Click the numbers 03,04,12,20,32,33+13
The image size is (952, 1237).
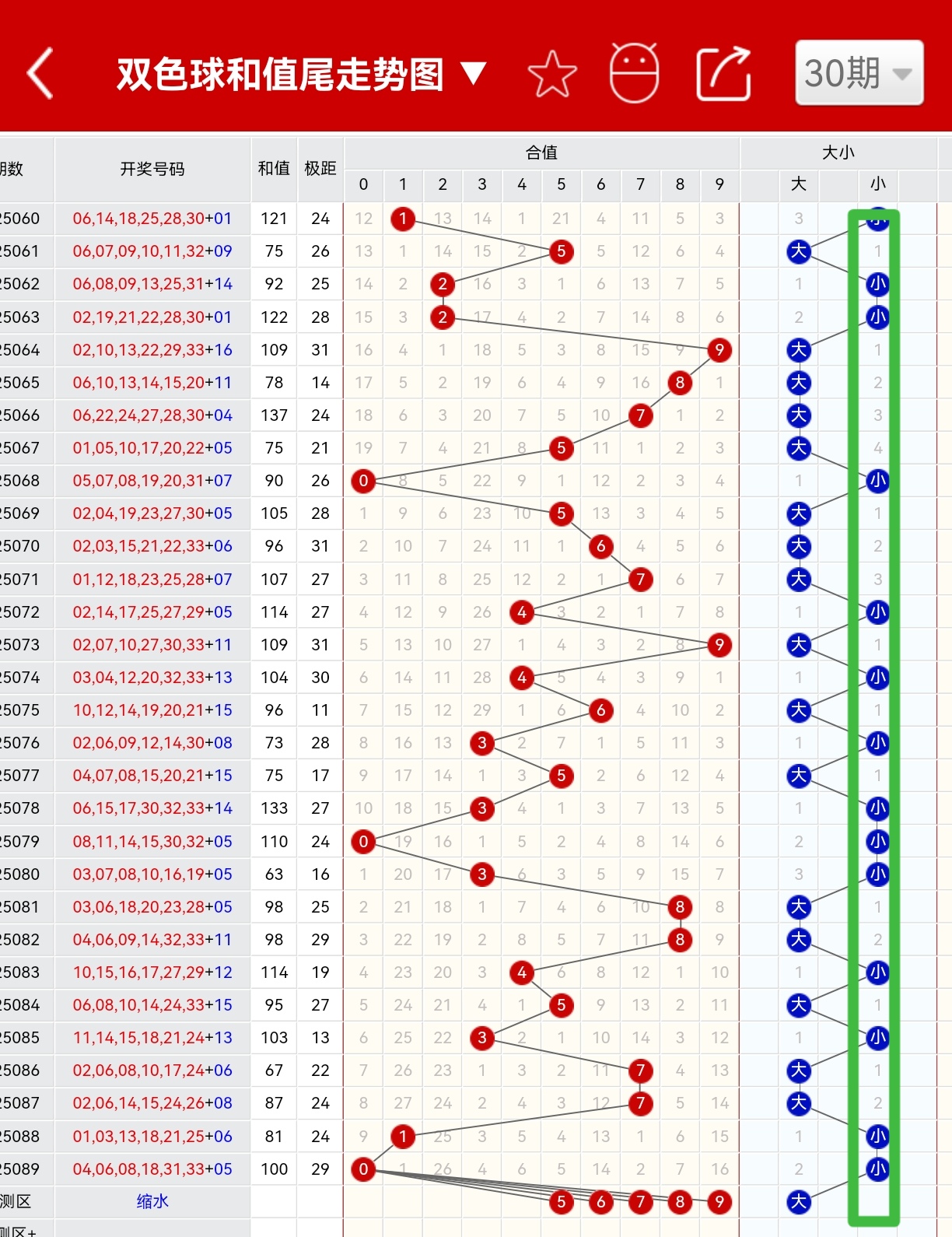(x=152, y=678)
